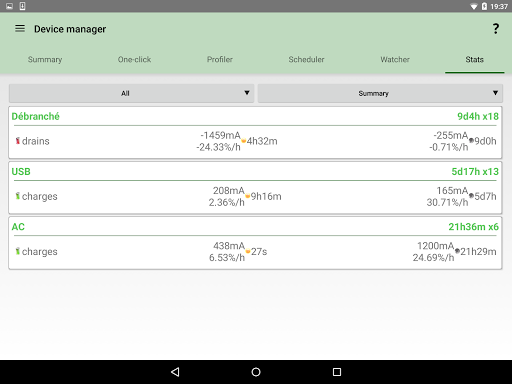Tap the AC 21h36m x6 header
This screenshot has width=512, height=384.
[x=255, y=227]
